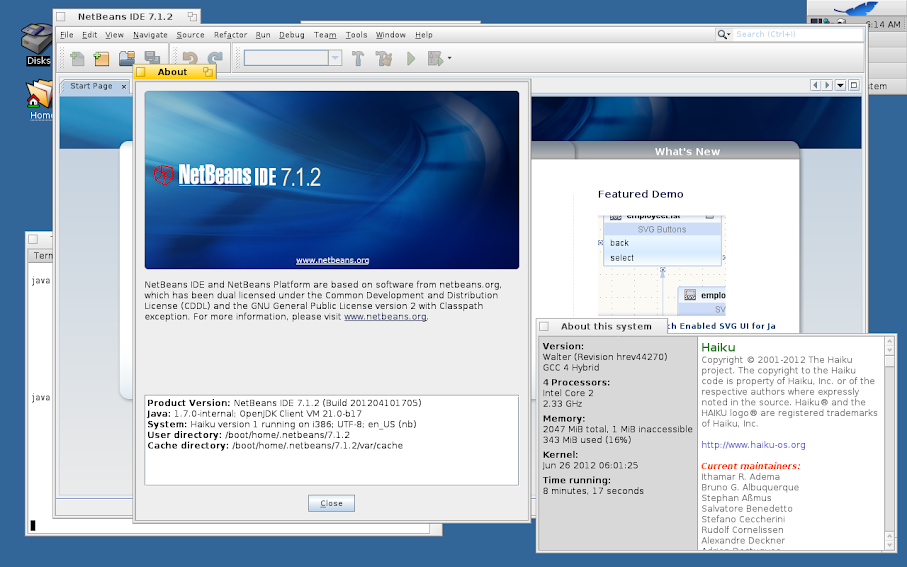907x567 pixels.
Task: Click the Walter revision version text
Action: pos(604,357)
